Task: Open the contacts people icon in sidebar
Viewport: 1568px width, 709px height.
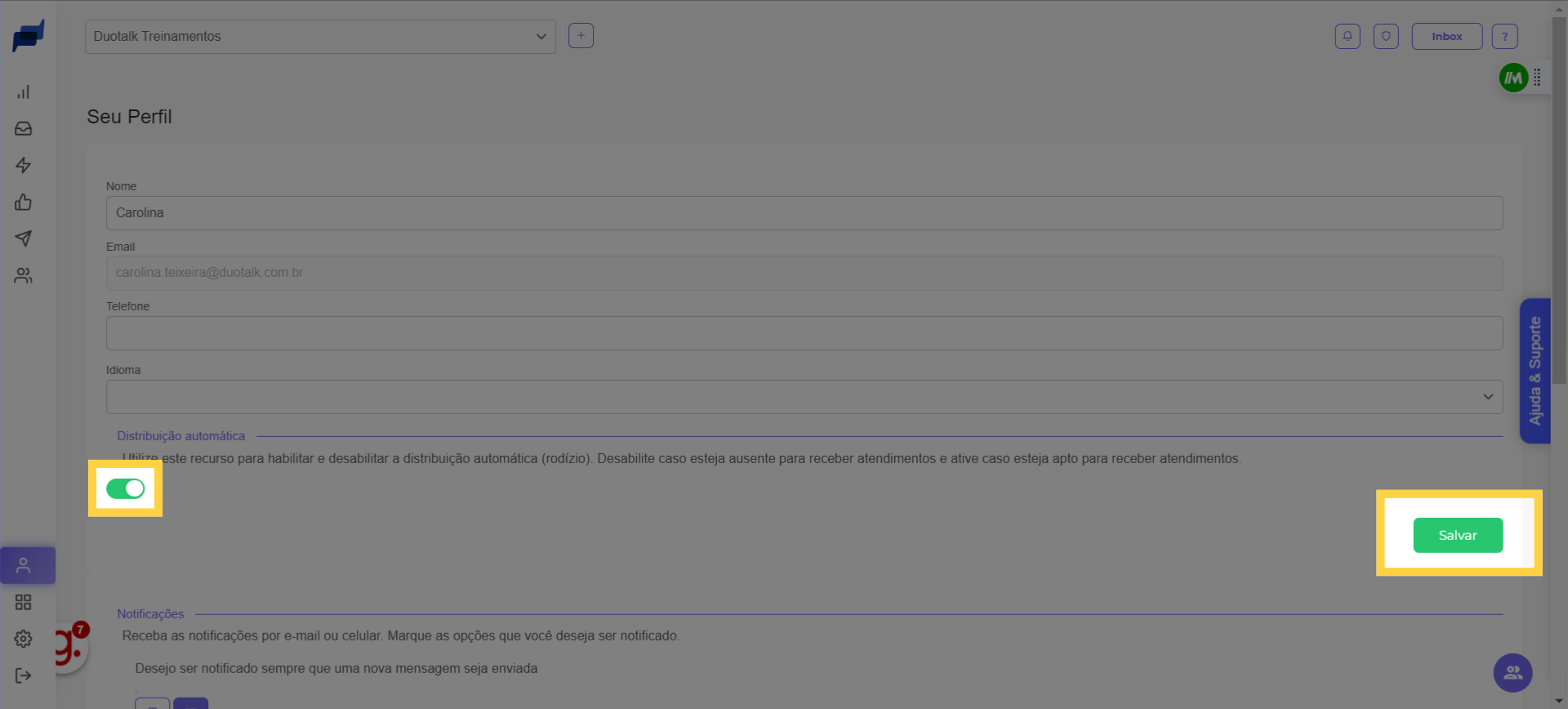Action: pos(24,276)
